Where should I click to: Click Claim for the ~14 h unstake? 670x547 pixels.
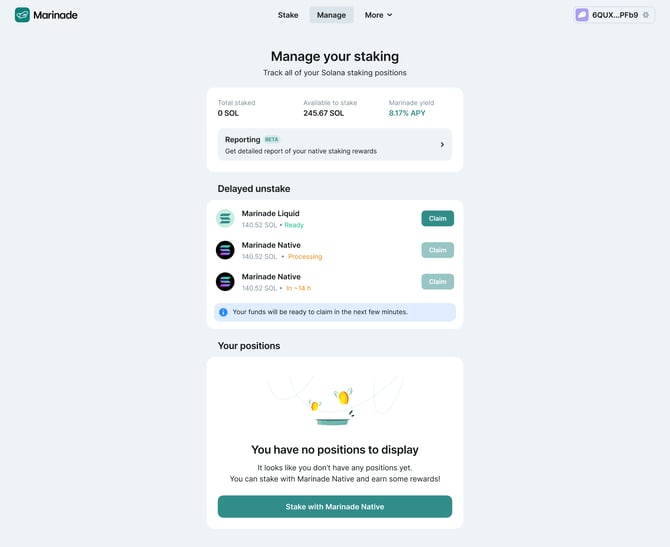point(438,282)
